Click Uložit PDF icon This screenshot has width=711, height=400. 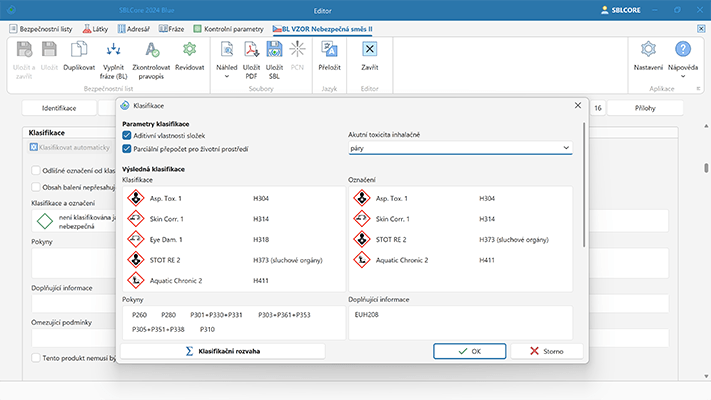tap(252, 50)
